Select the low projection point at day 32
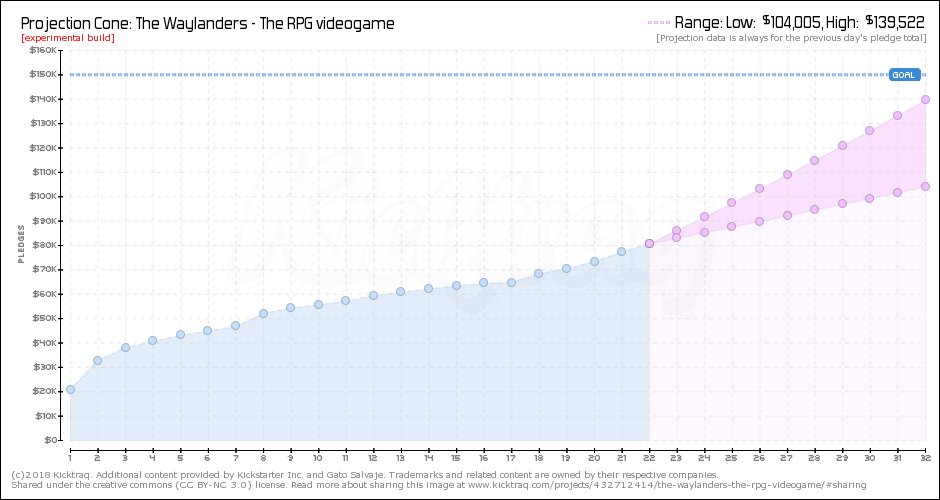This screenshot has height=500, width=940. (x=925, y=186)
